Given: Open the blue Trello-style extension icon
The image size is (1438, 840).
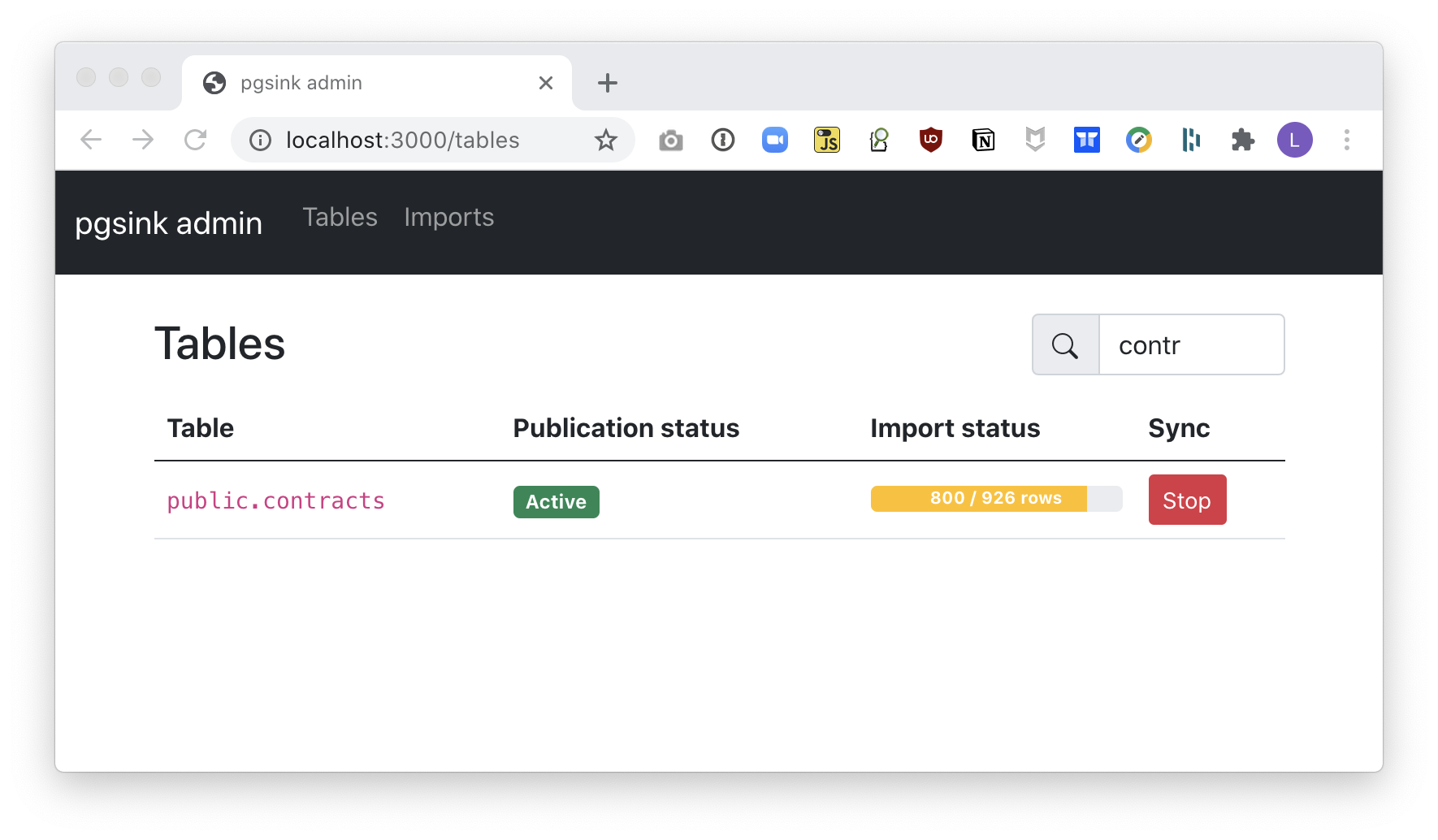Looking at the screenshot, I should tap(1086, 140).
